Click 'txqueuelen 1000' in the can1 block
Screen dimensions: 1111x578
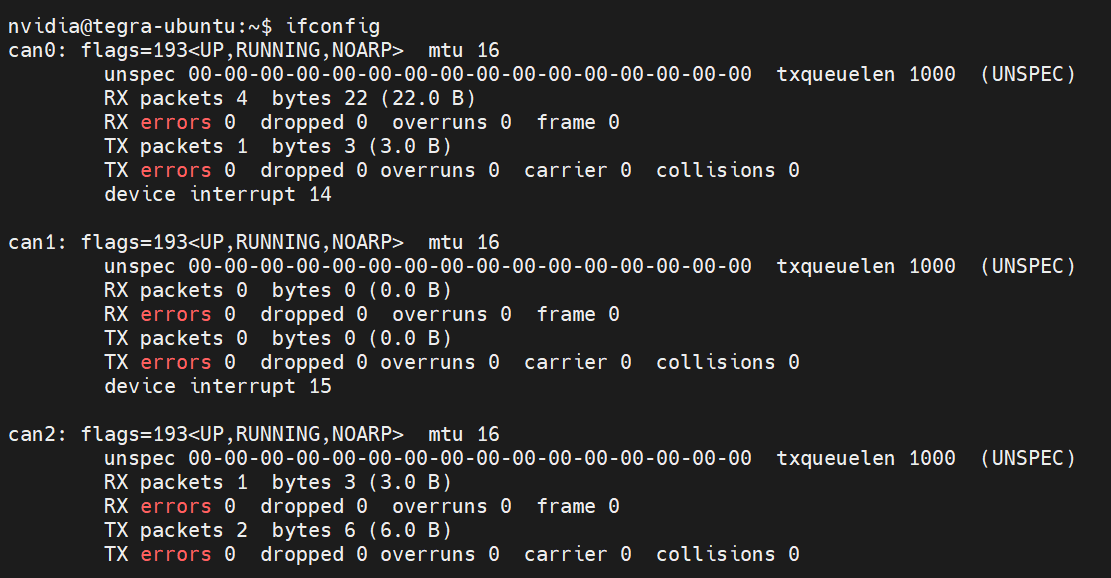(x=866, y=266)
